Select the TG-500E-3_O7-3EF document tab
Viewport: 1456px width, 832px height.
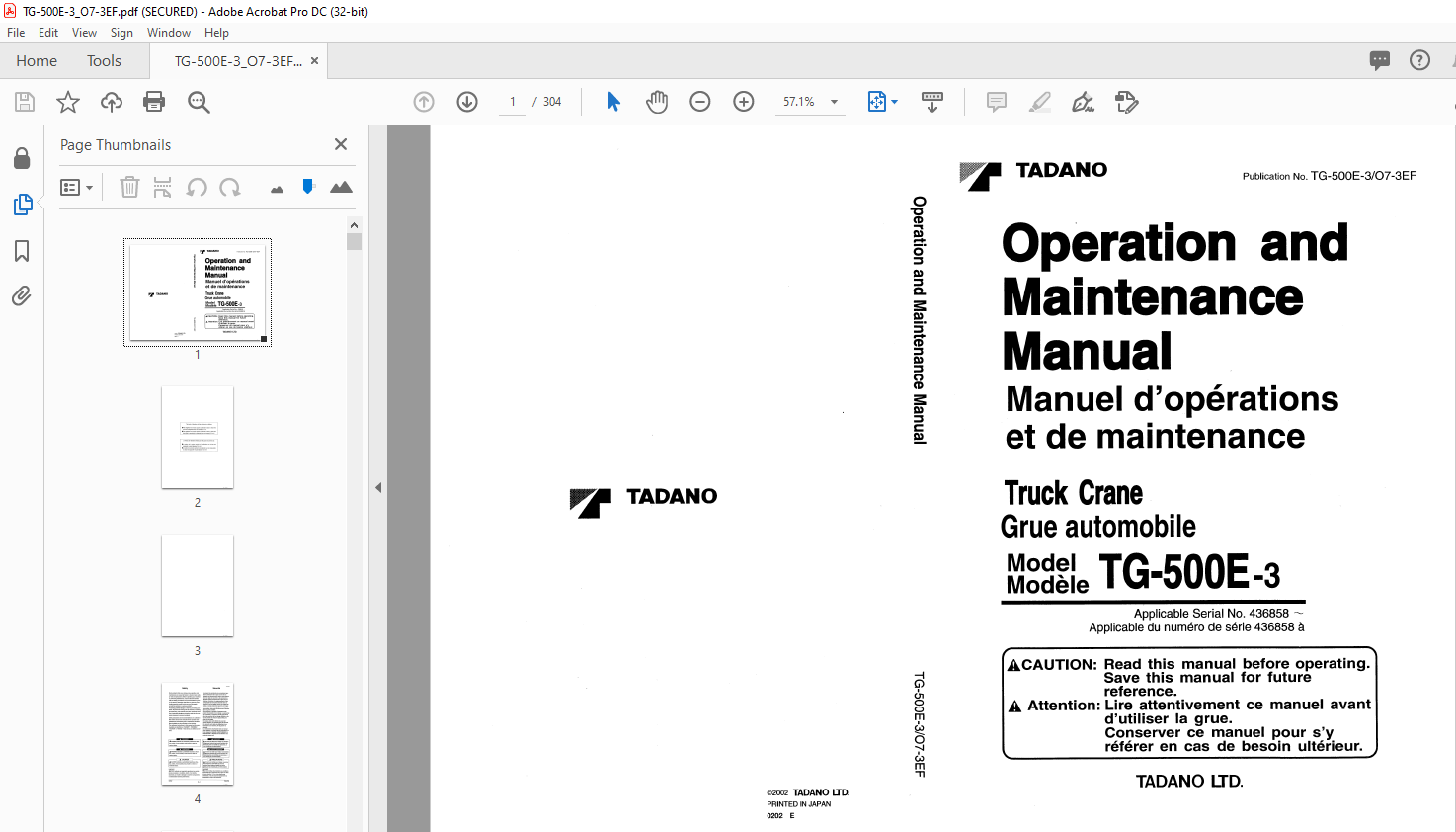[x=238, y=61]
